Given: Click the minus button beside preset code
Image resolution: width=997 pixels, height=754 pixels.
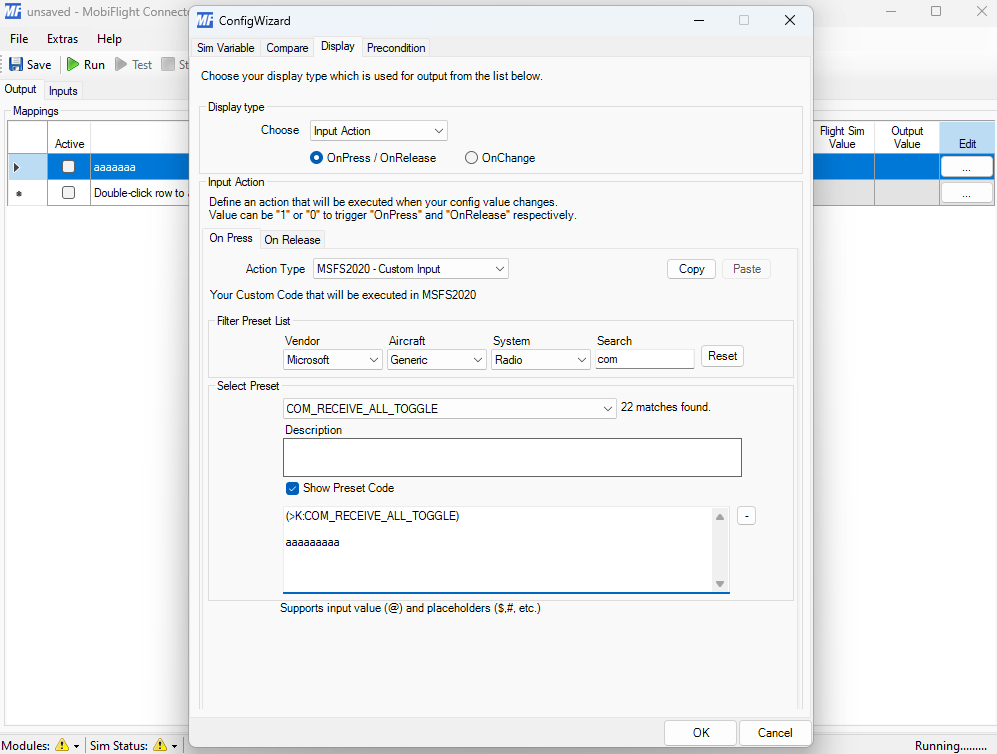Looking at the screenshot, I should 746,516.
